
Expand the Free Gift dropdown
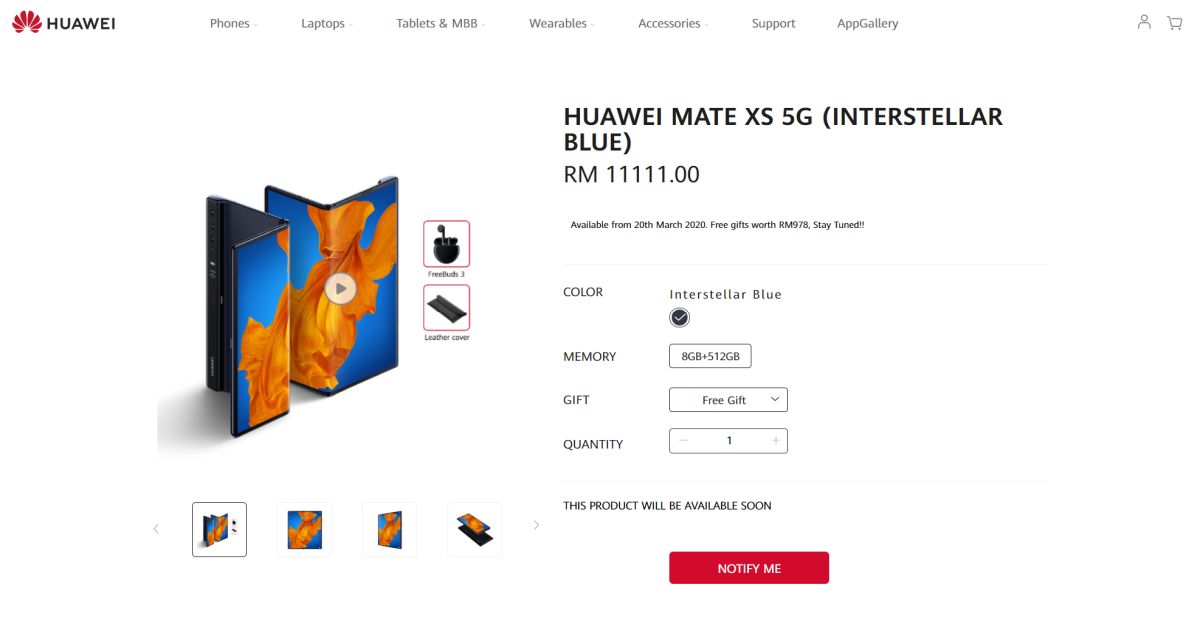(x=728, y=400)
